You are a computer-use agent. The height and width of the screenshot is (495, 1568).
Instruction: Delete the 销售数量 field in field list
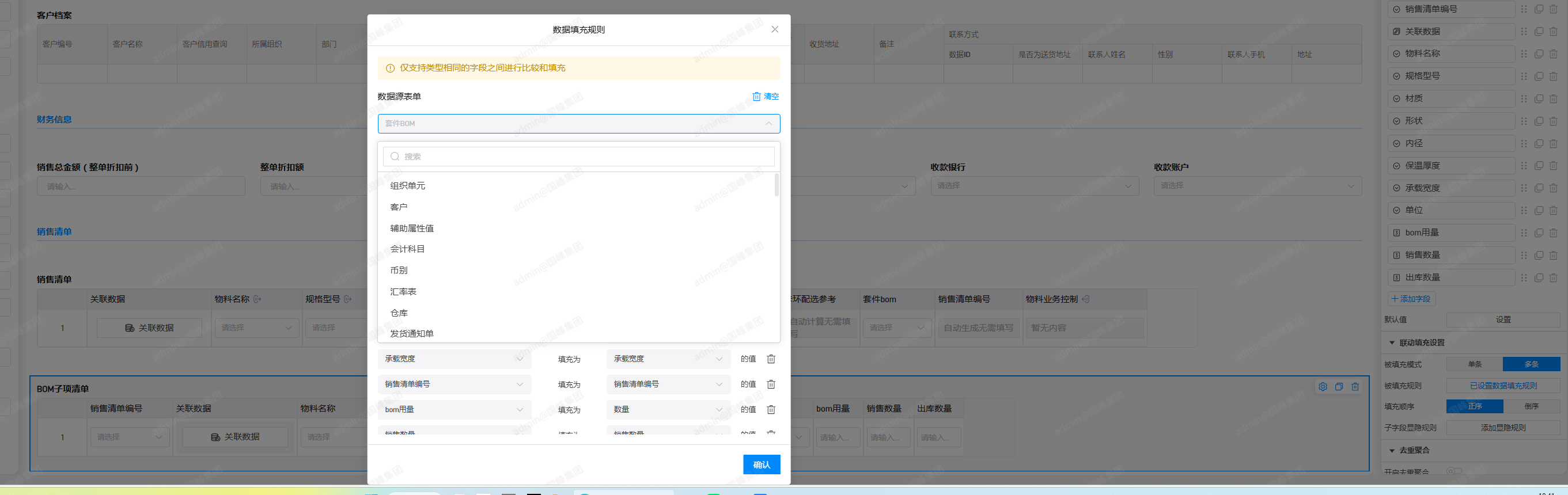(x=1554, y=256)
